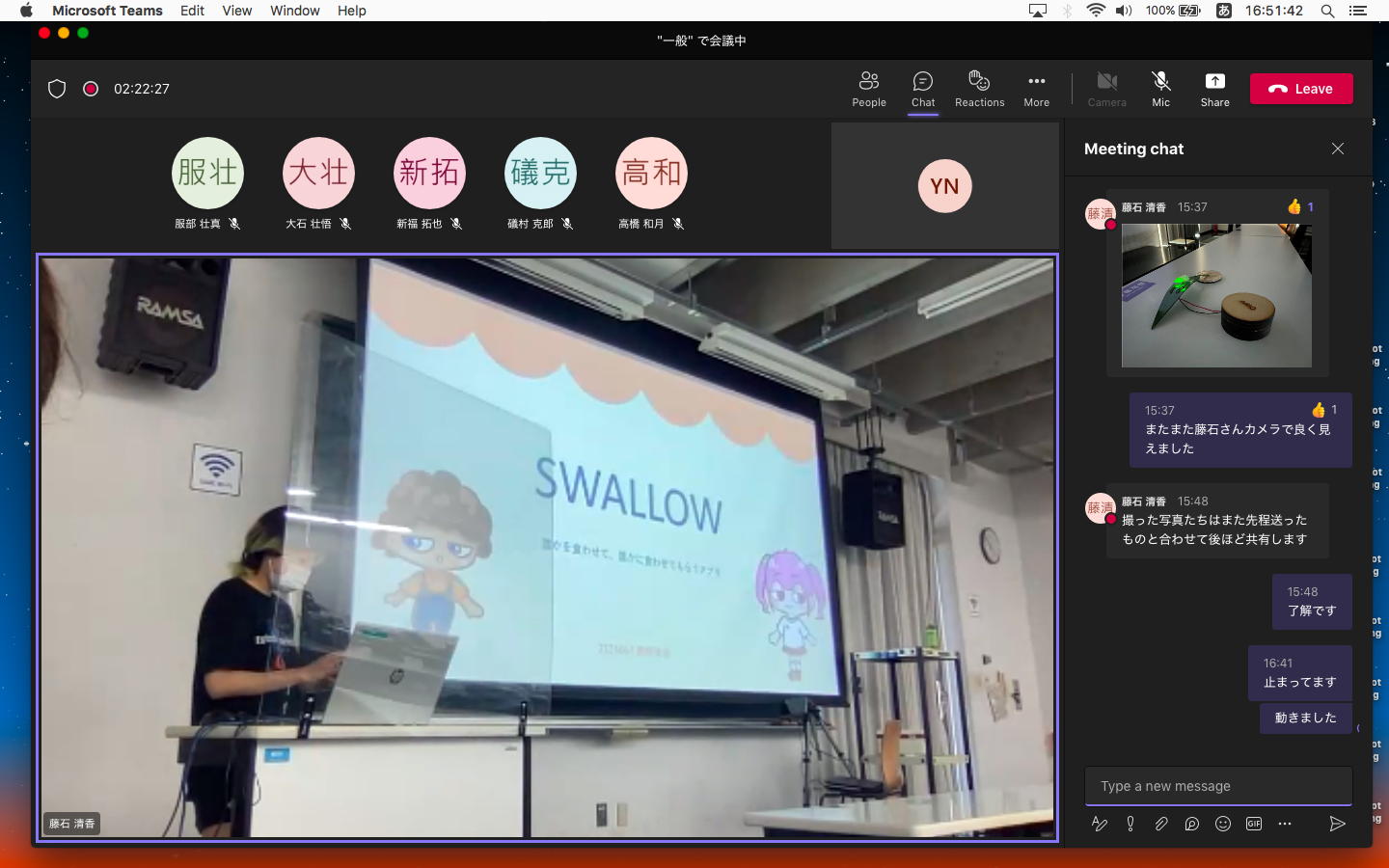Open the Microsoft Teams app menu
This screenshot has width=1389, height=868.
click(107, 11)
